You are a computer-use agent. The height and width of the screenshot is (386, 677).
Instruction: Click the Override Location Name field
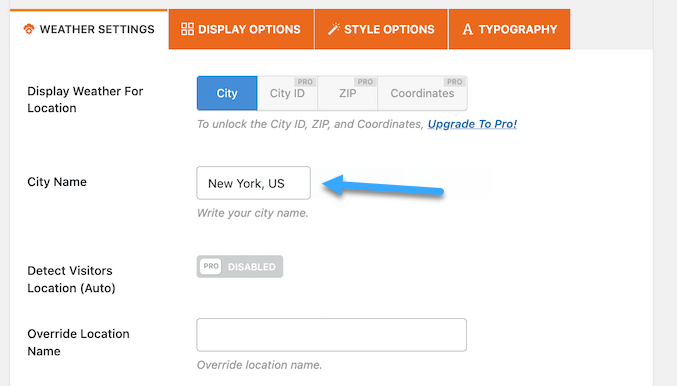coord(332,335)
